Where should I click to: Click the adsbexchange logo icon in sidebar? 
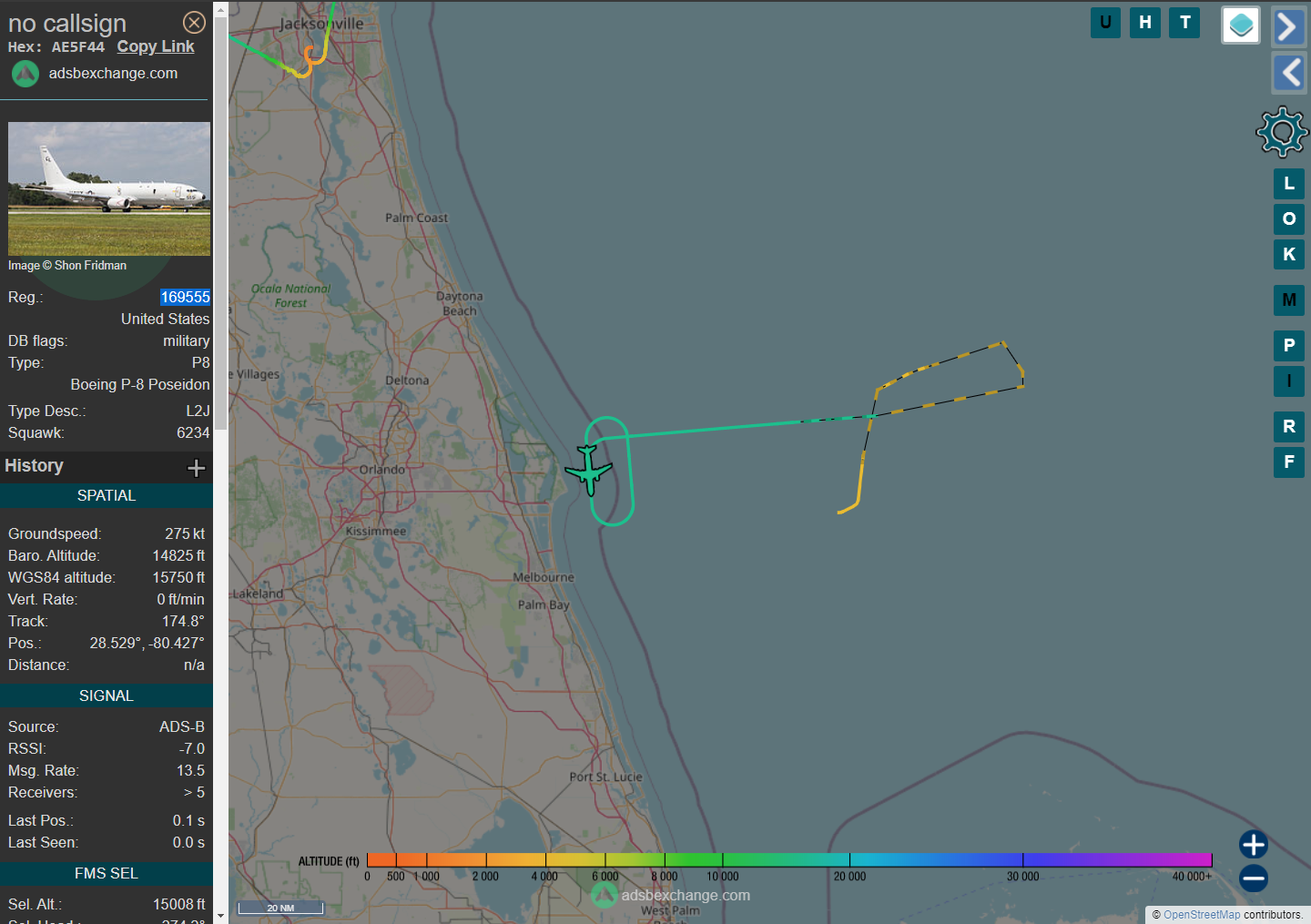coord(25,74)
